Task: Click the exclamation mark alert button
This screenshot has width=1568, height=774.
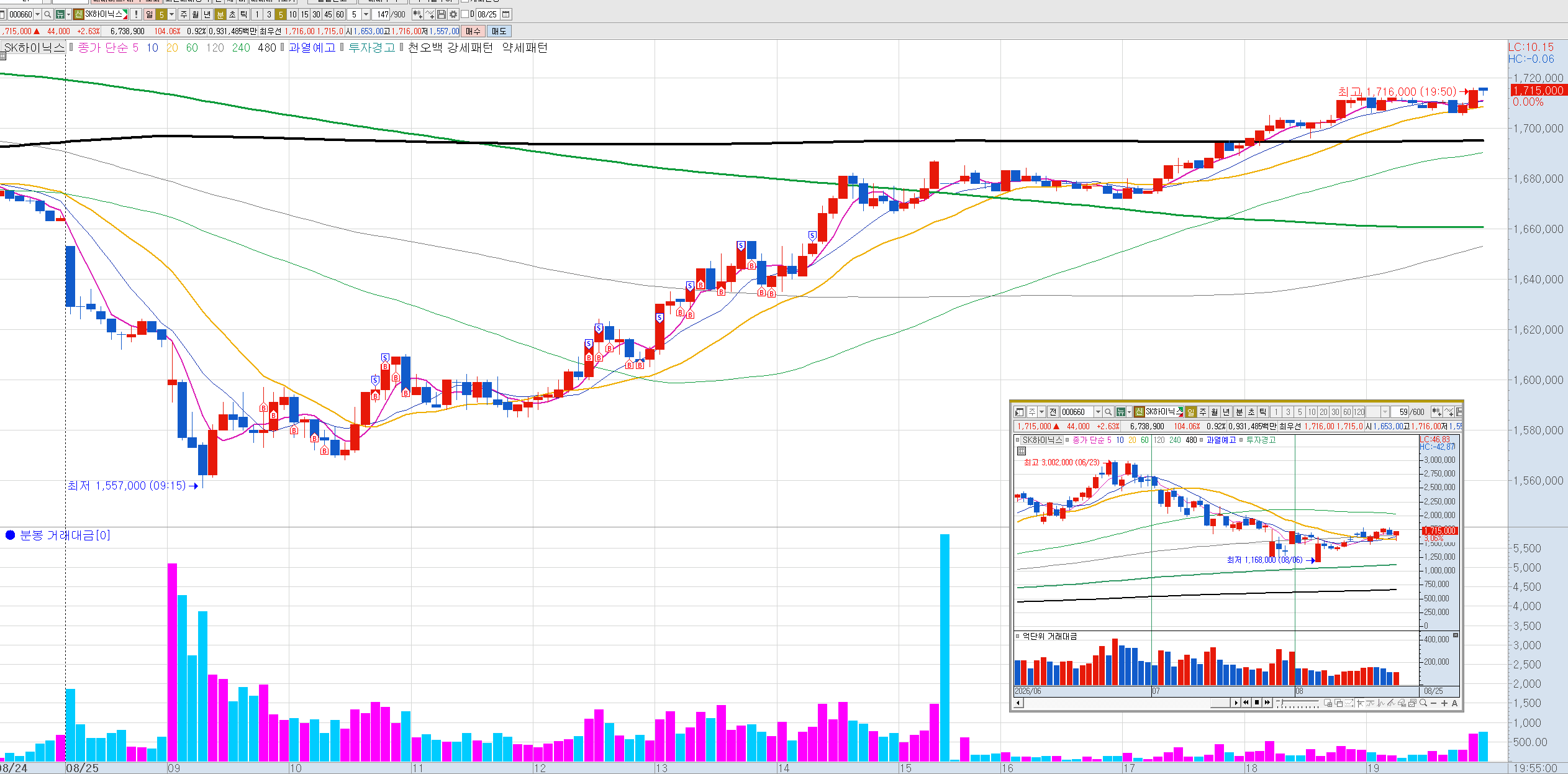Action: (136, 14)
